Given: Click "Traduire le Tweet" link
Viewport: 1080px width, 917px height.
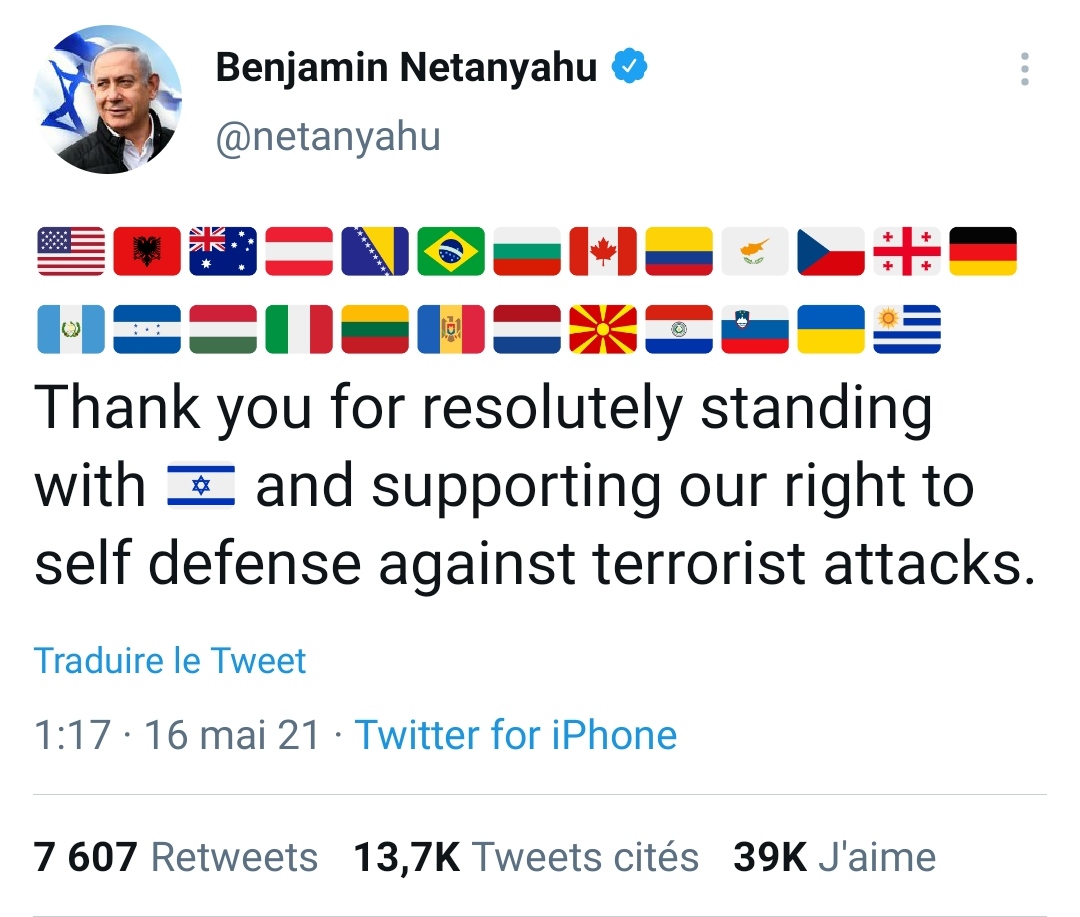Looking at the screenshot, I should (170, 661).
